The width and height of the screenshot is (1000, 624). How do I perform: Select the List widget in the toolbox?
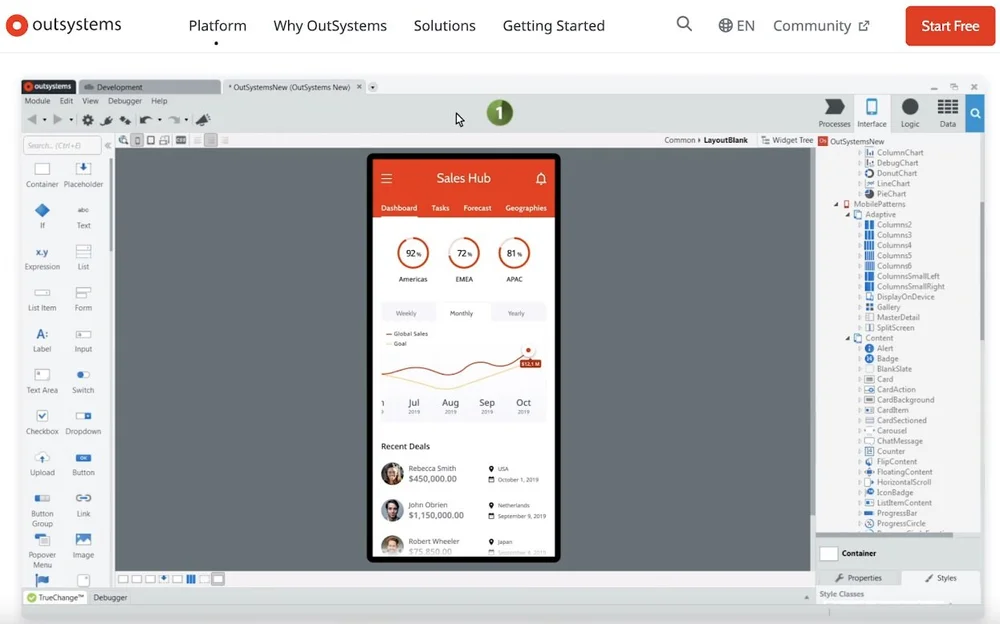click(83, 257)
